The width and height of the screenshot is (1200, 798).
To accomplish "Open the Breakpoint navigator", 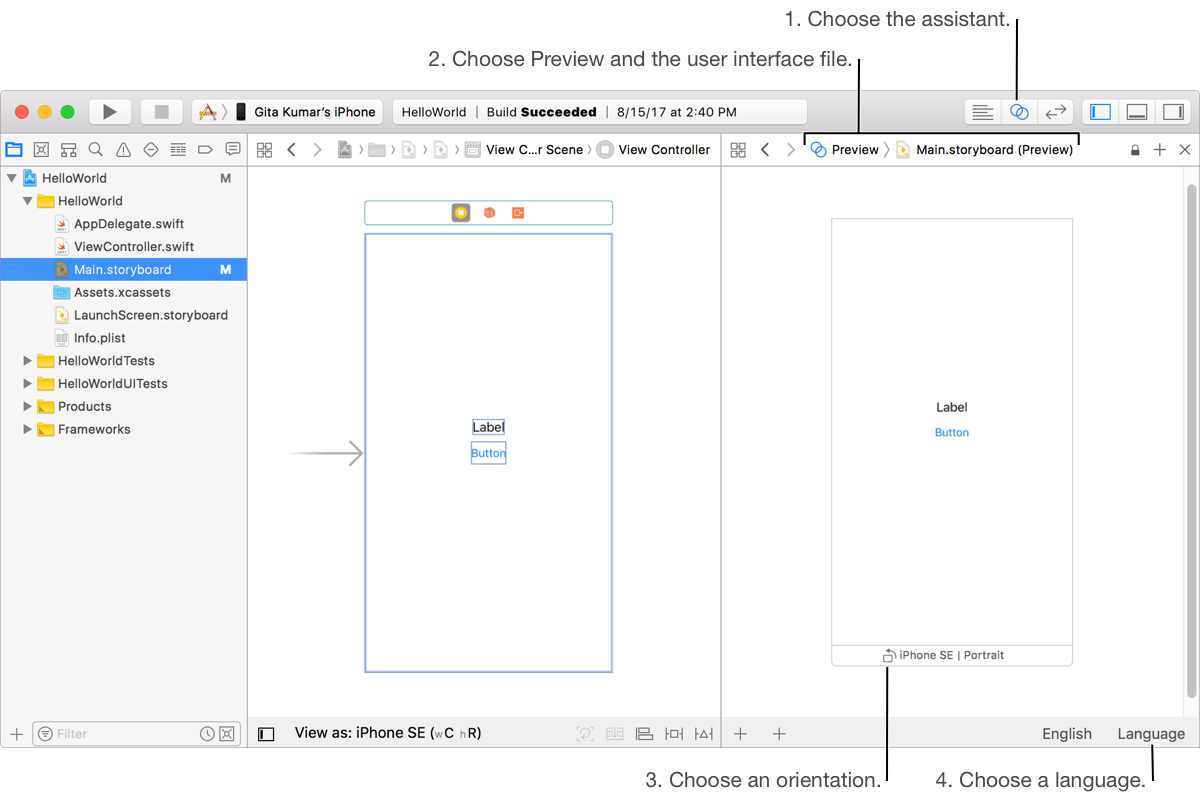I will 205,150.
